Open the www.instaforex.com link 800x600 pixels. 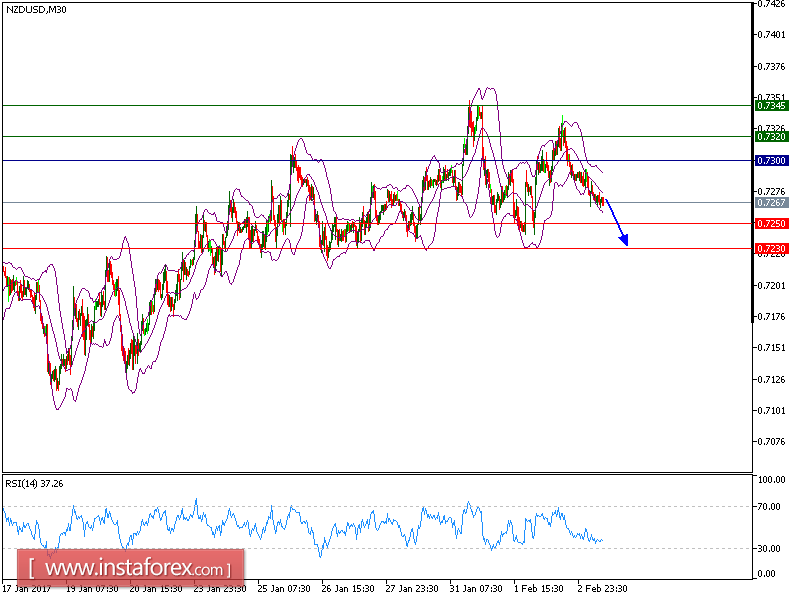pos(132,570)
